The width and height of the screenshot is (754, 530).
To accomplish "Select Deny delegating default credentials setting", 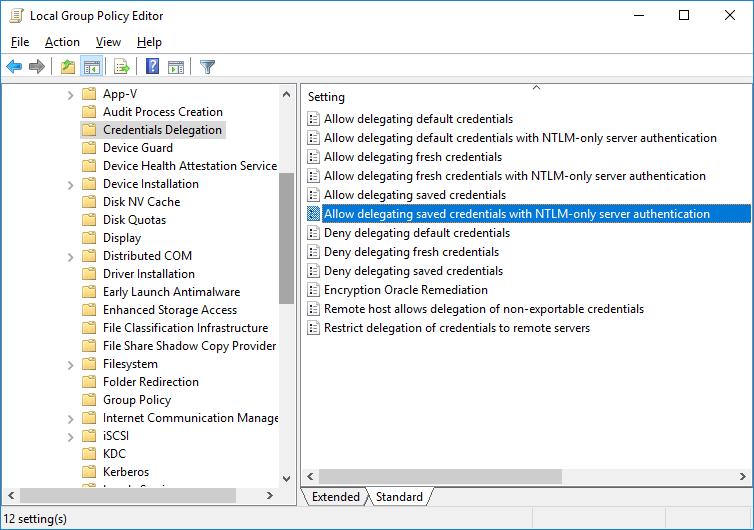I will pyautogui.click(x=416, y=233).
